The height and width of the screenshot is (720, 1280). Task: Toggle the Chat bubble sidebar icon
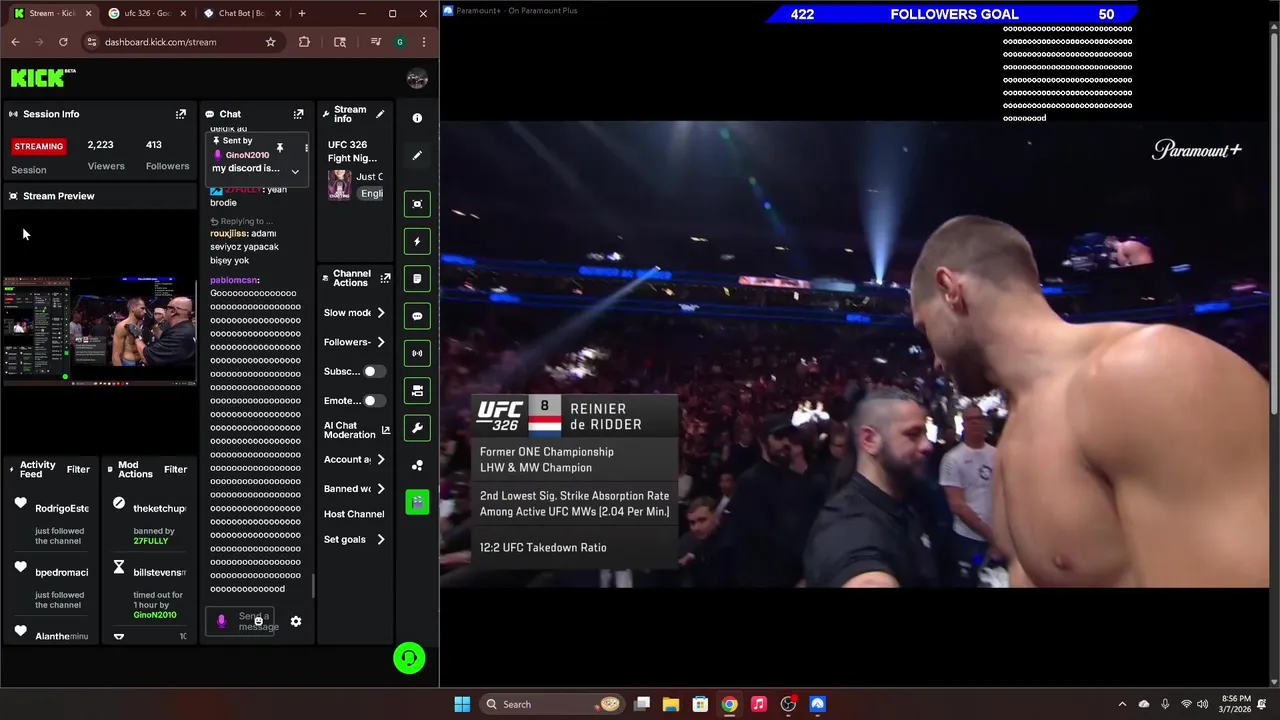pos(417,316)
